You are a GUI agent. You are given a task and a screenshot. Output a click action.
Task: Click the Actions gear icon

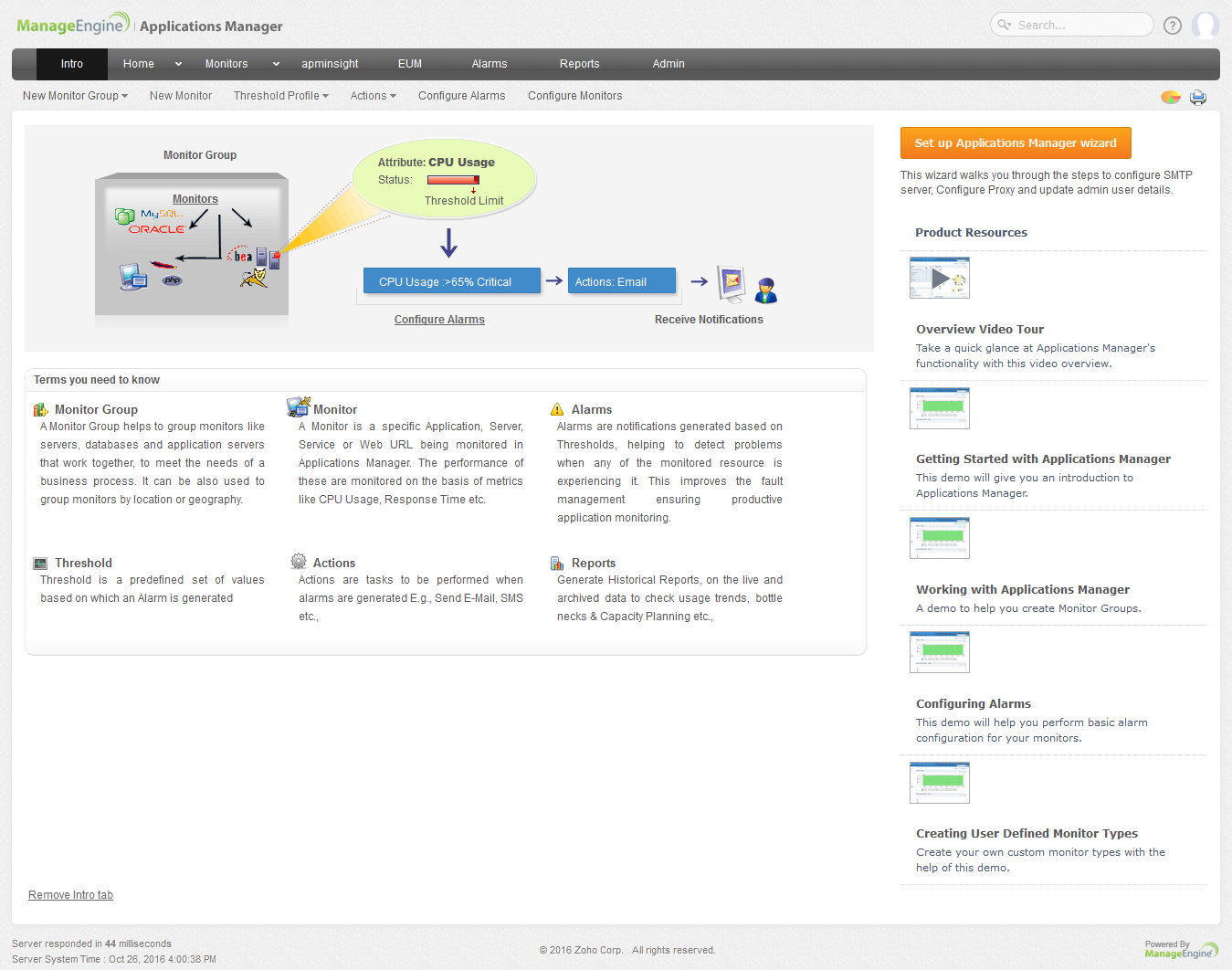pos(299,562)
